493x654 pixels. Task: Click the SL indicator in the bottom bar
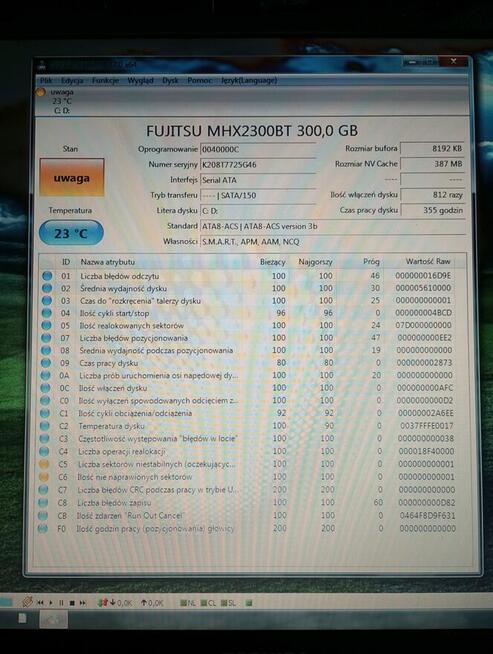[228, 603]
